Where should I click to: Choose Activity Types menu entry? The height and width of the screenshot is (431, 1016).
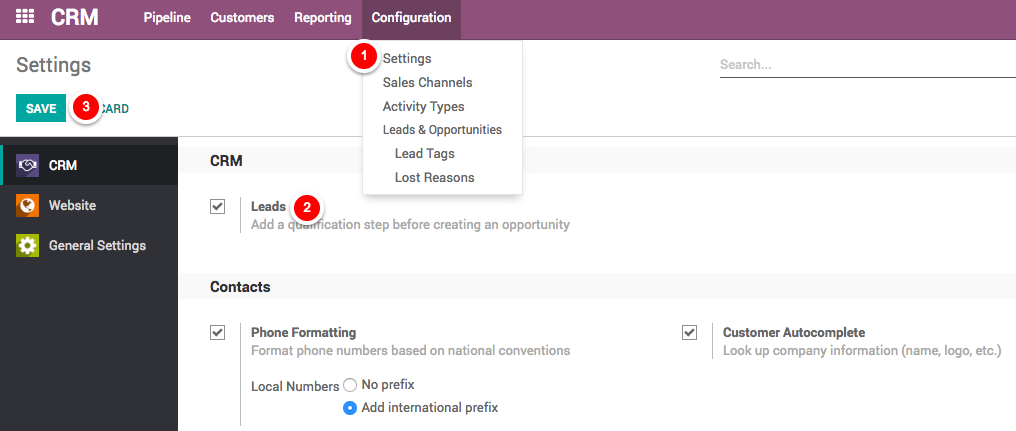tap(423, 106)
